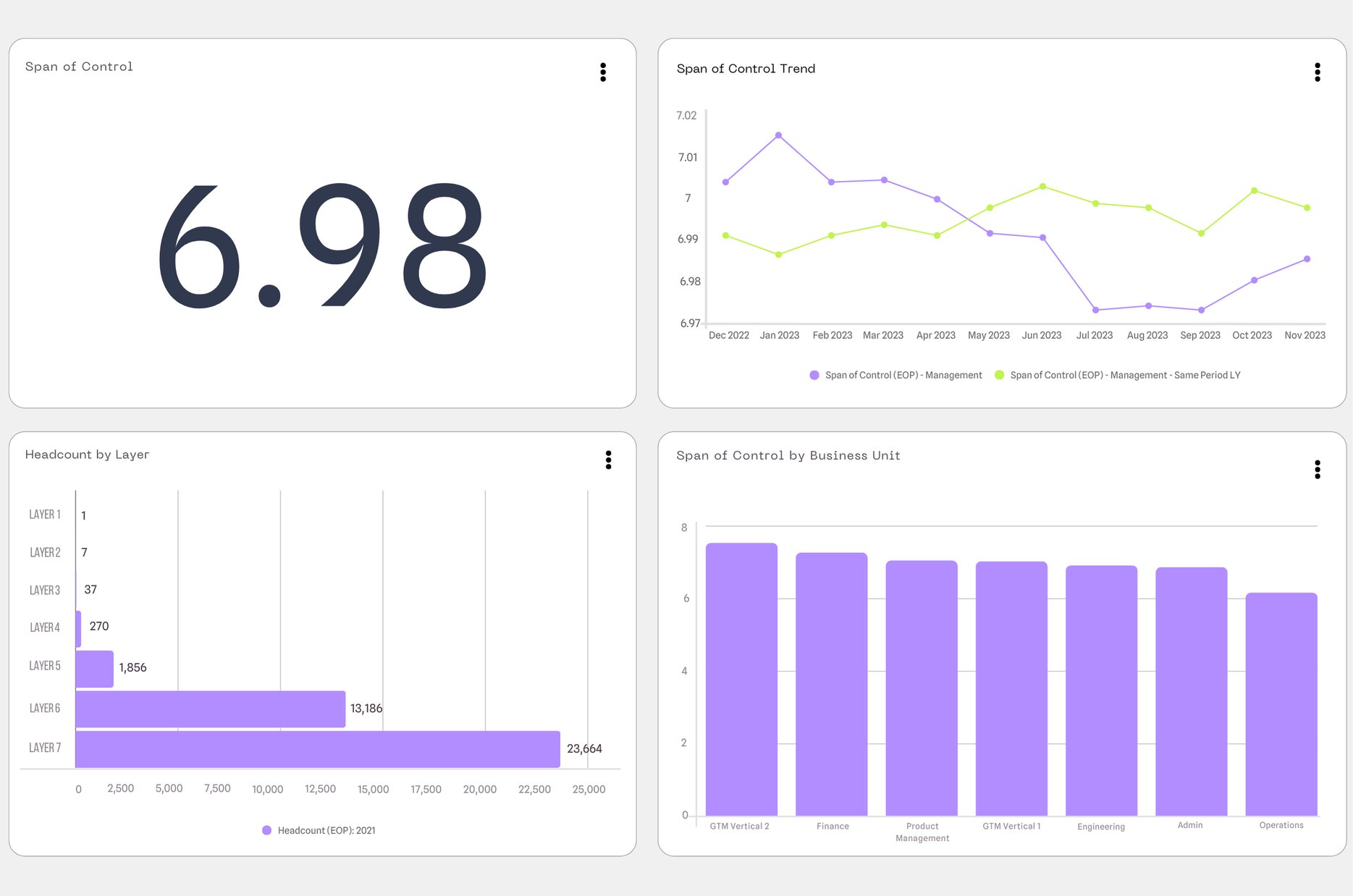Expand the Business Unit chart options list
The width and height of the screenshot is (1353, 896).
pos(1318,470)
